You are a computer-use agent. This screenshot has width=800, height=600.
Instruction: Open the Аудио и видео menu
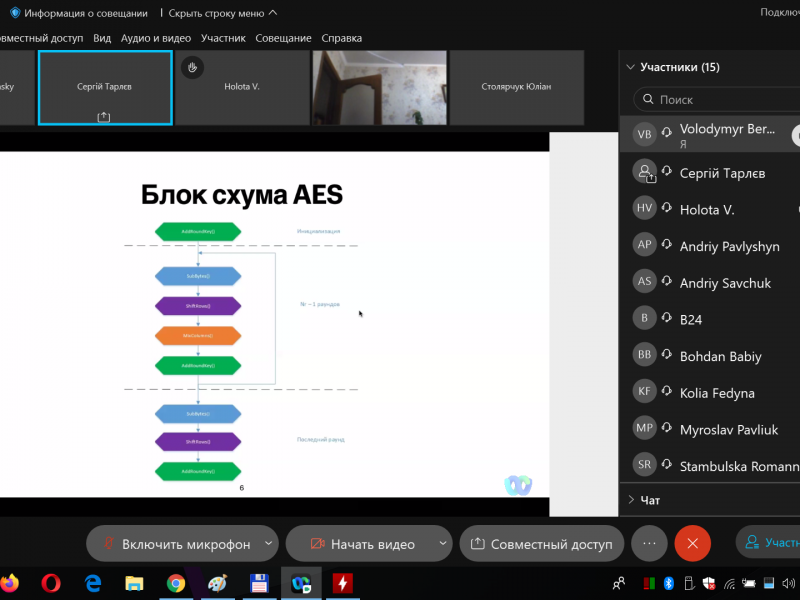click(155, 38)
